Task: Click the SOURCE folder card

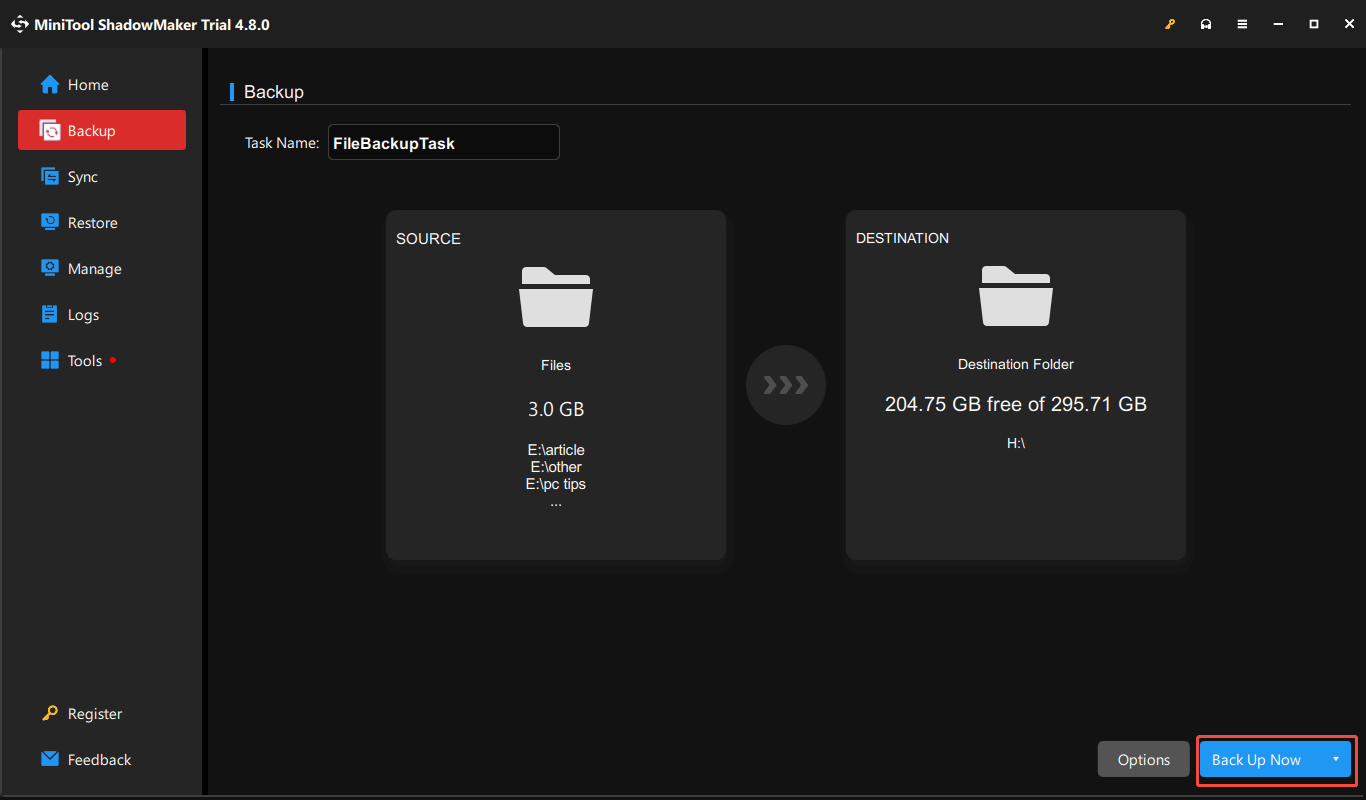Action: [556, 384]
